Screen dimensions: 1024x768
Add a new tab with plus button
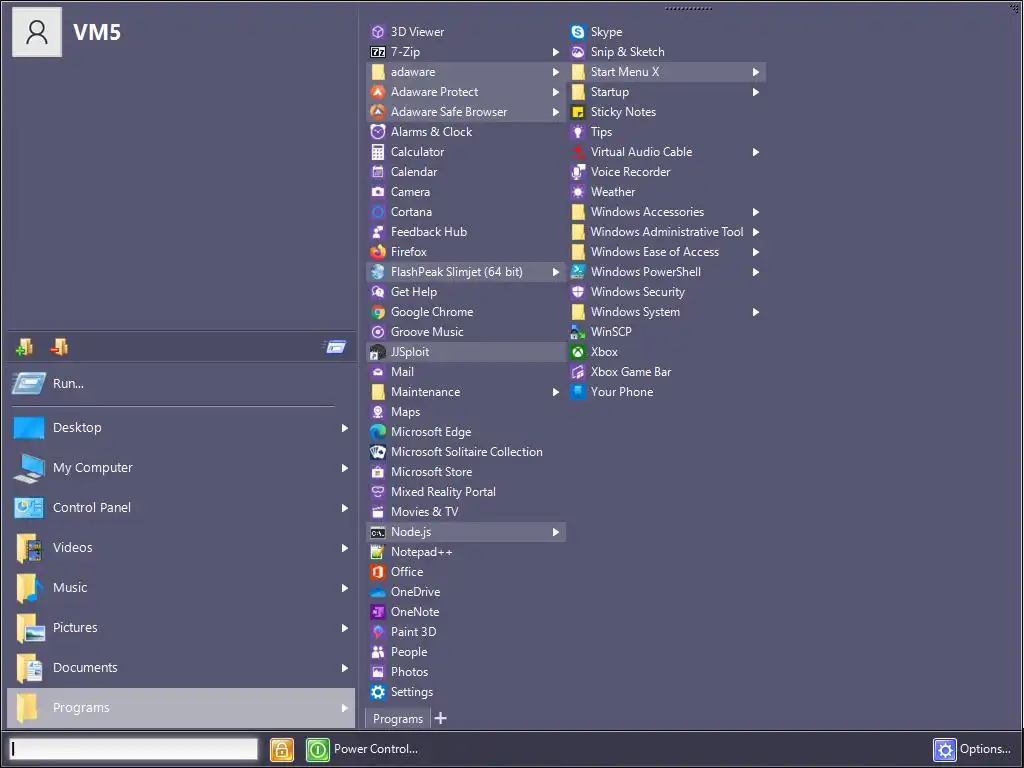441,718
